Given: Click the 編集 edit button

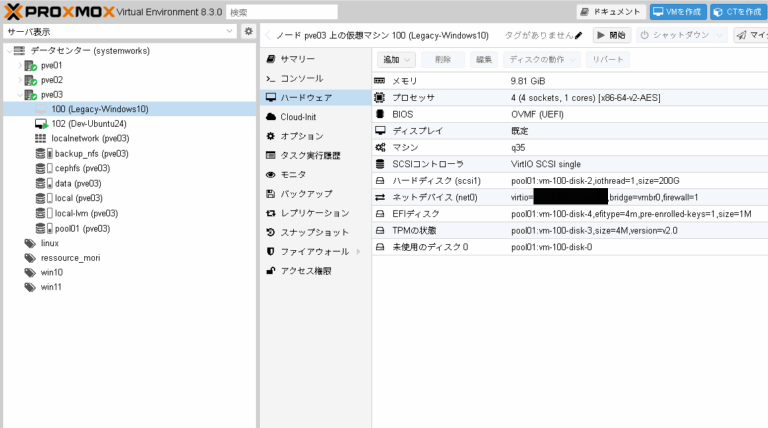Looking at the screenshot, I should (484, 60).
